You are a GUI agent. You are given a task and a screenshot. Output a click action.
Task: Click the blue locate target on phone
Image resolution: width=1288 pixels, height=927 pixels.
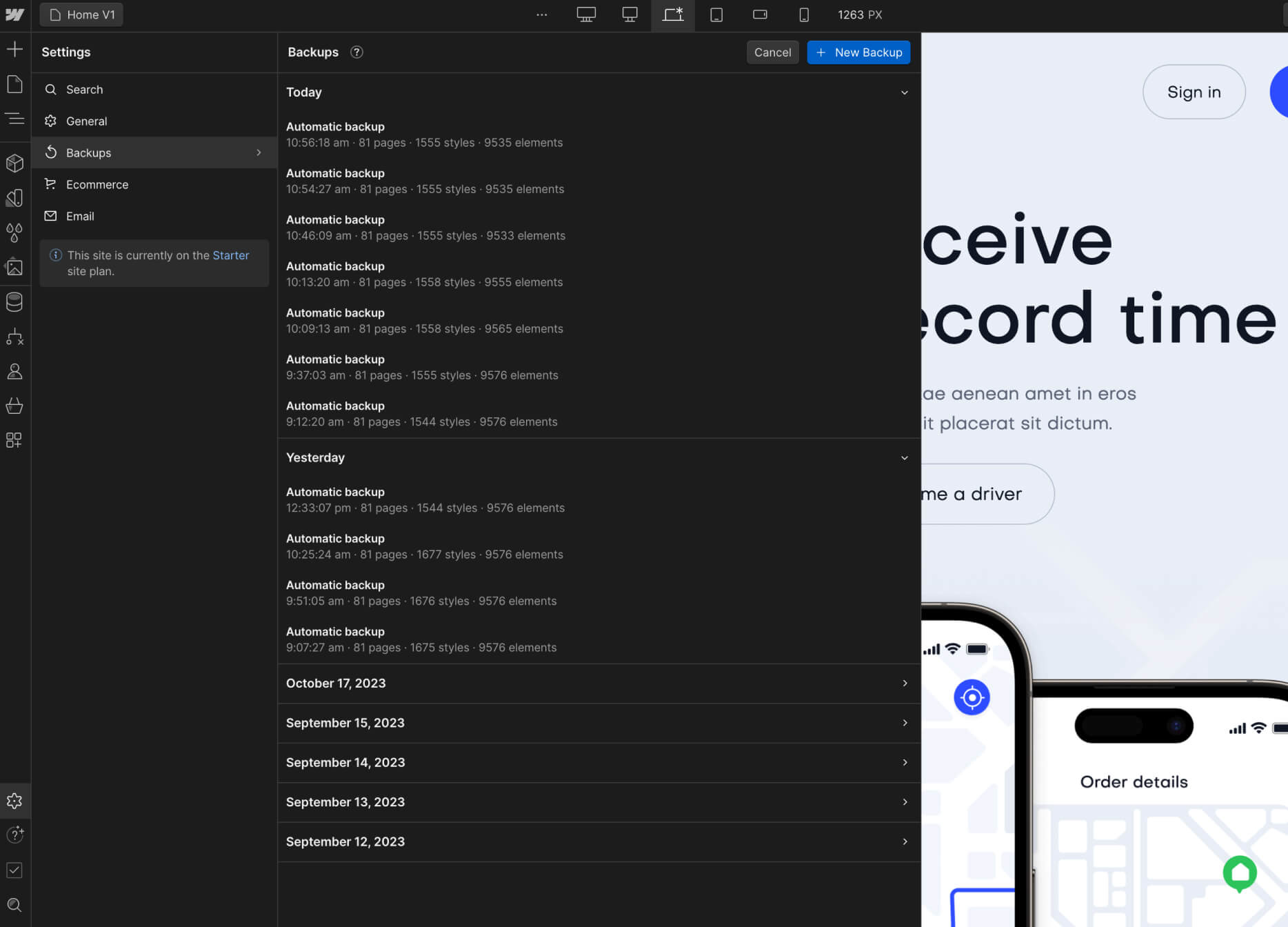[972, 697]
